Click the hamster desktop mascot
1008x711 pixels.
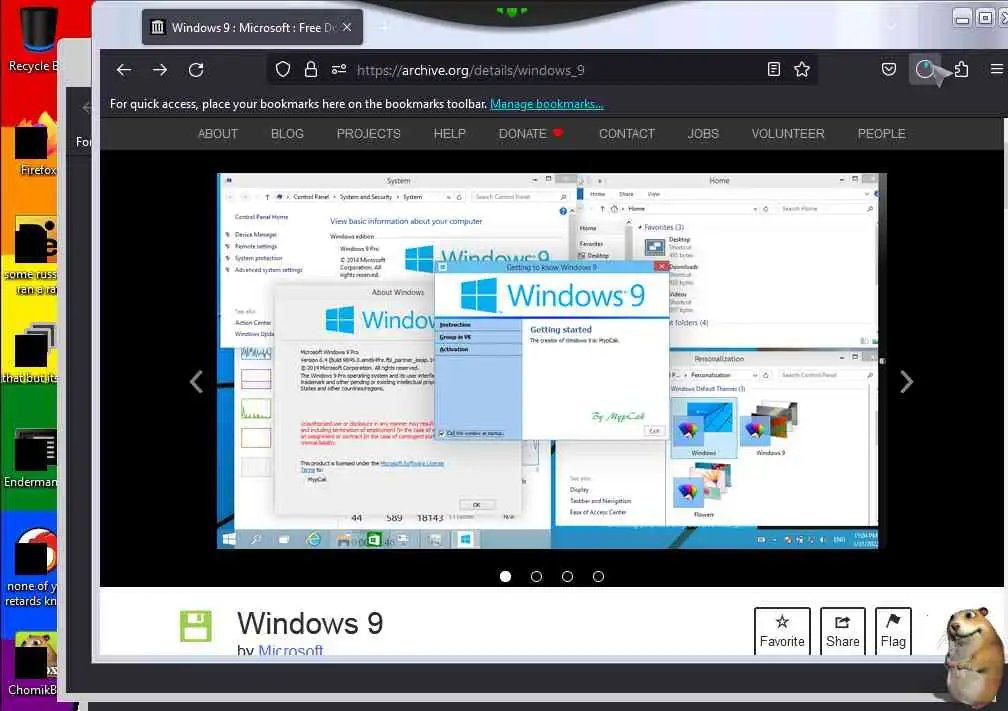click(975, 657)
